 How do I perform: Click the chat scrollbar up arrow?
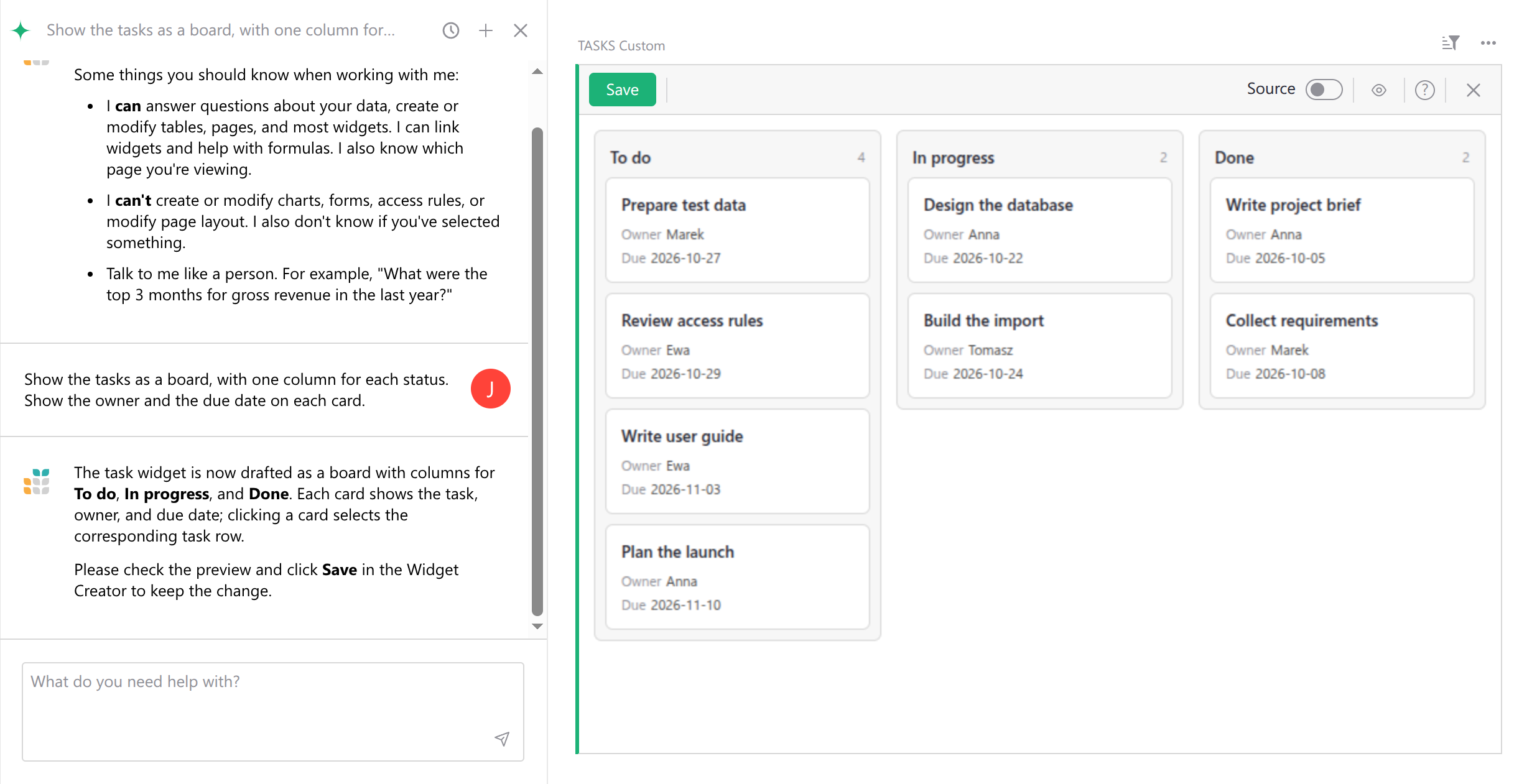(537, 71)
